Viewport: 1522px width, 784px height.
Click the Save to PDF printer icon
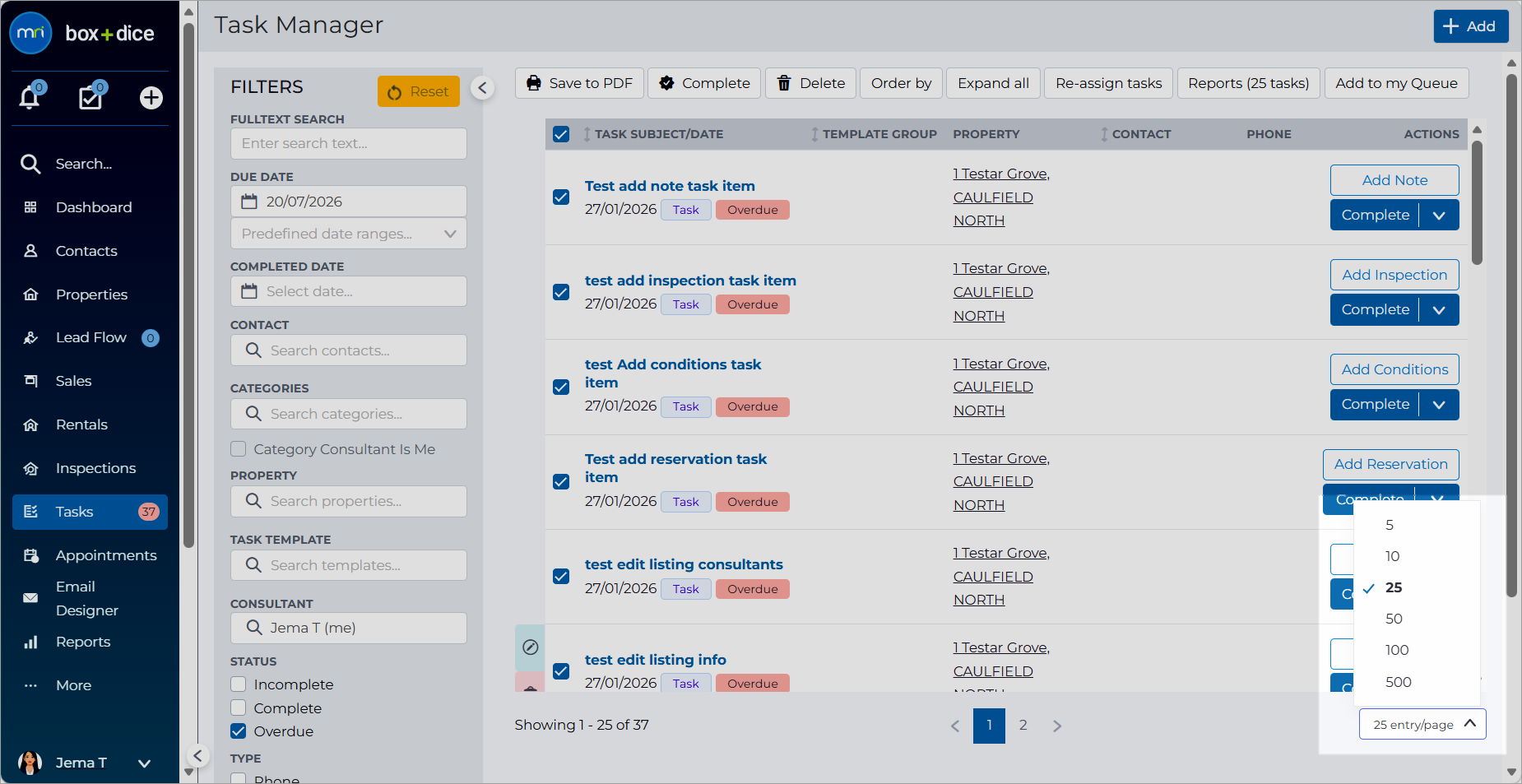click(534, 83)
